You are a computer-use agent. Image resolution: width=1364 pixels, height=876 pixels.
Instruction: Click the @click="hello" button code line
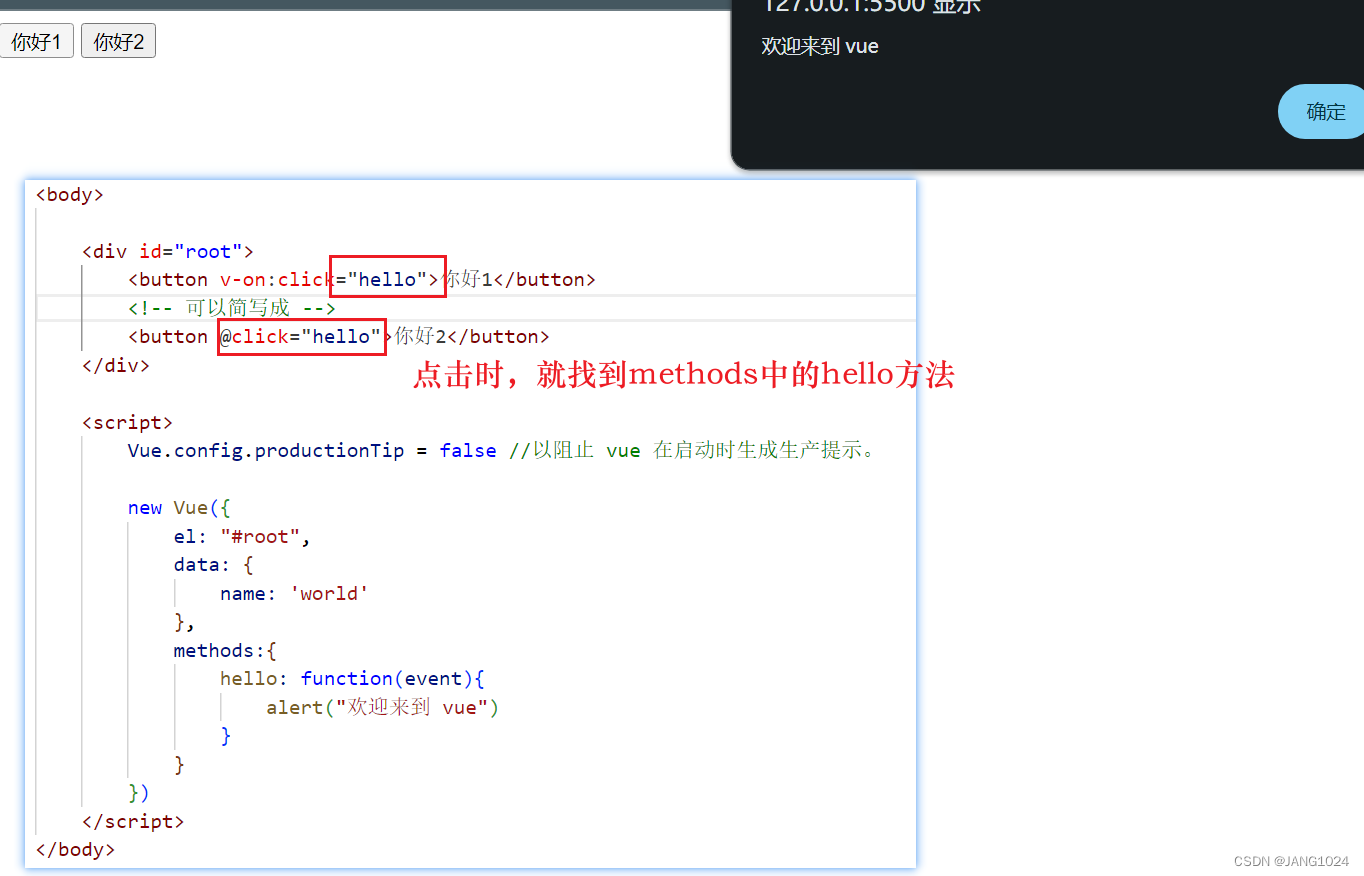(x=339, y=336)
